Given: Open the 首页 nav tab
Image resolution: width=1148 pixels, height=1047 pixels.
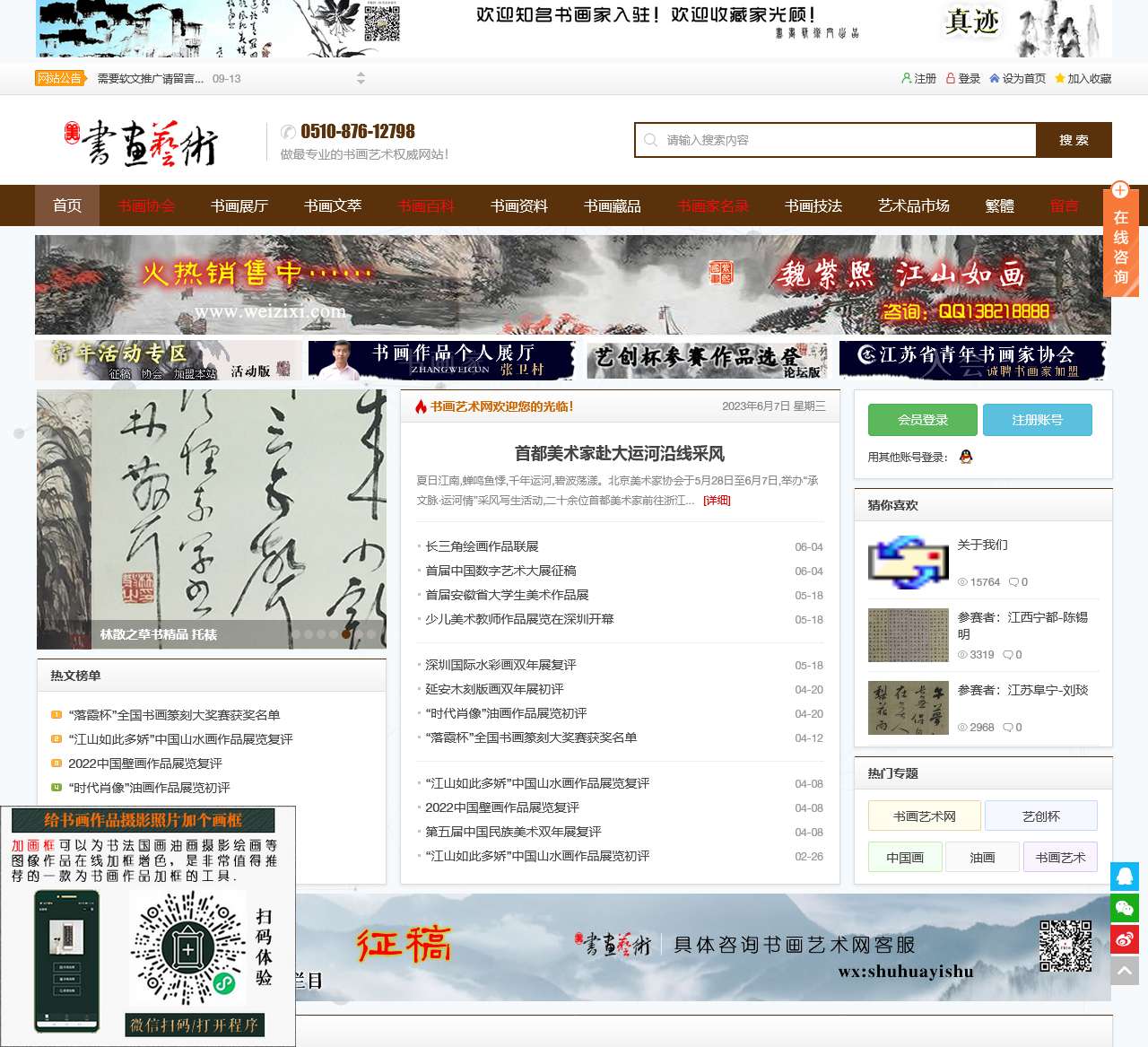Looking at the screenshot, I should (67, 205).
